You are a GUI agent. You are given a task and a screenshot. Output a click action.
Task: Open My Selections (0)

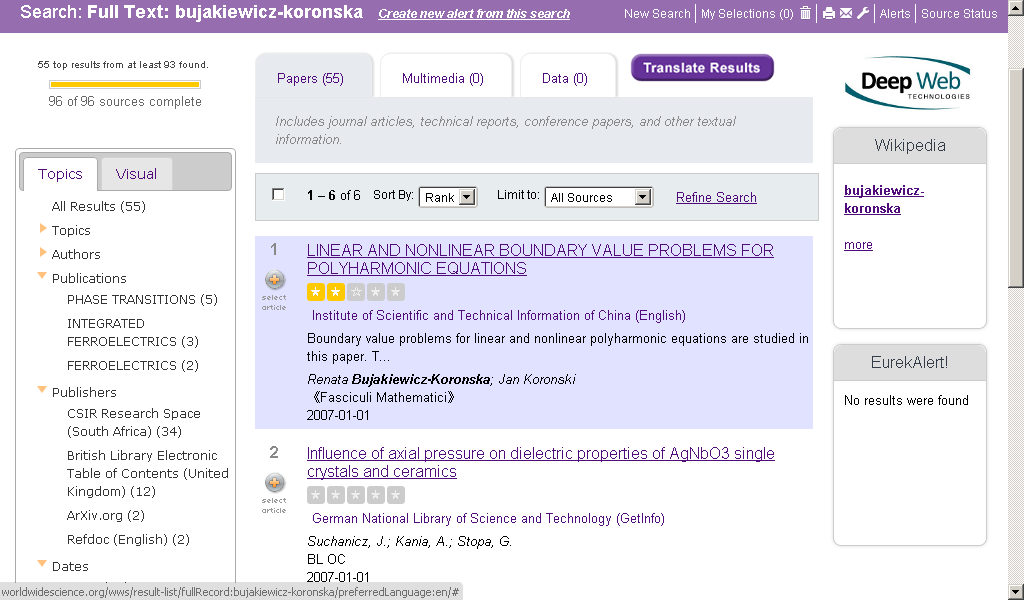(x=747, y=14)
